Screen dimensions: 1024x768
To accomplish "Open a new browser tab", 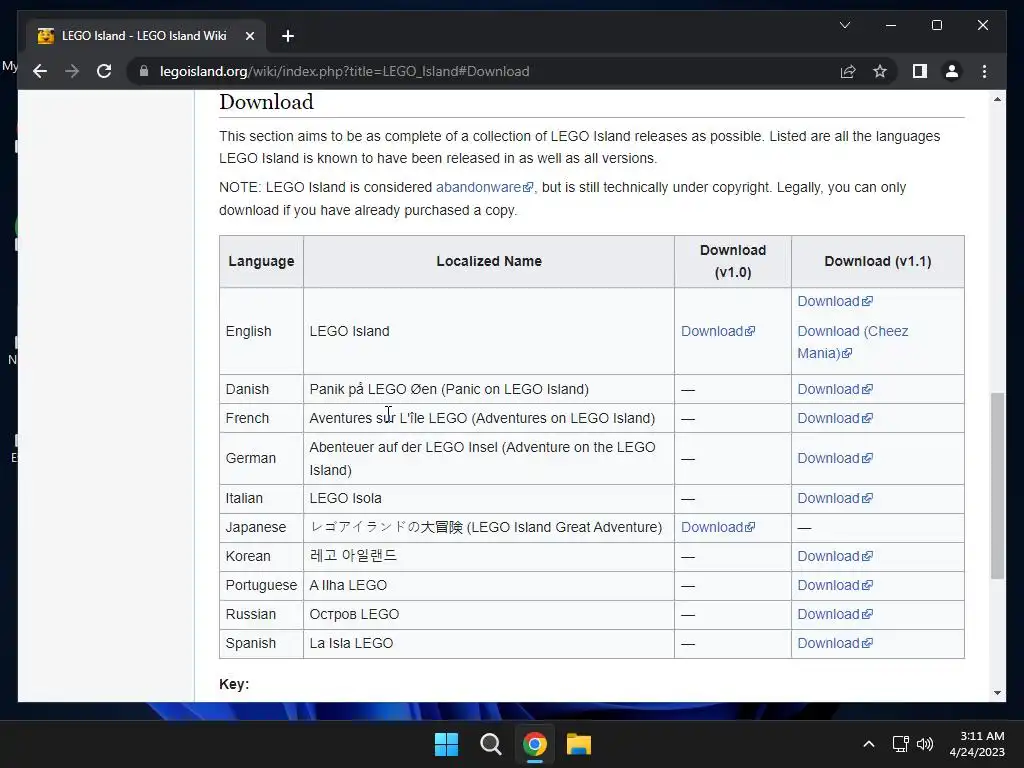I will click(288, 36).
